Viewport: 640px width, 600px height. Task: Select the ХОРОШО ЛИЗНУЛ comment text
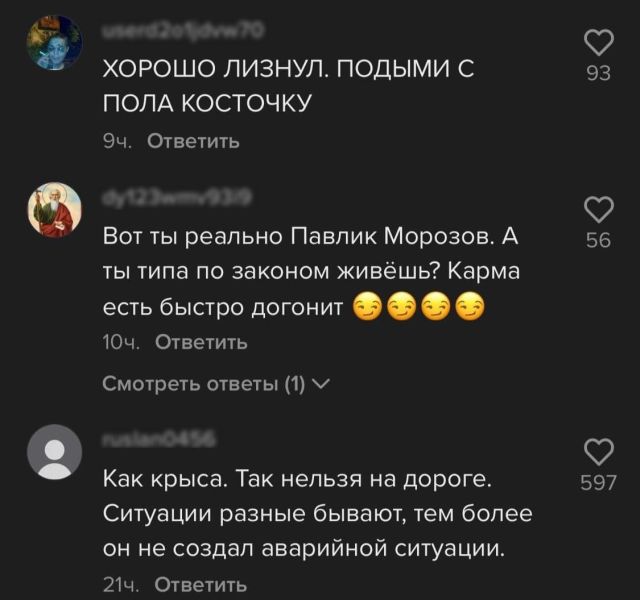point(288,85)
